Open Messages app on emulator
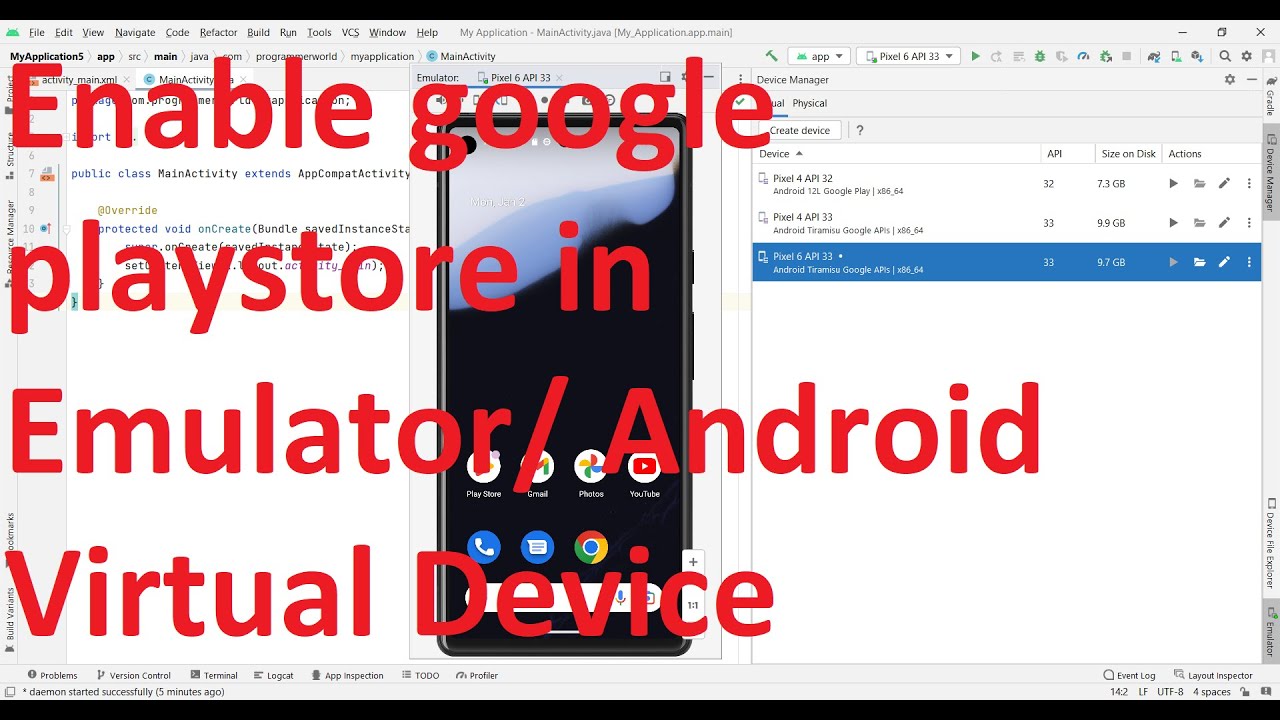This screenshot has height=720, width=1280. 537,547
